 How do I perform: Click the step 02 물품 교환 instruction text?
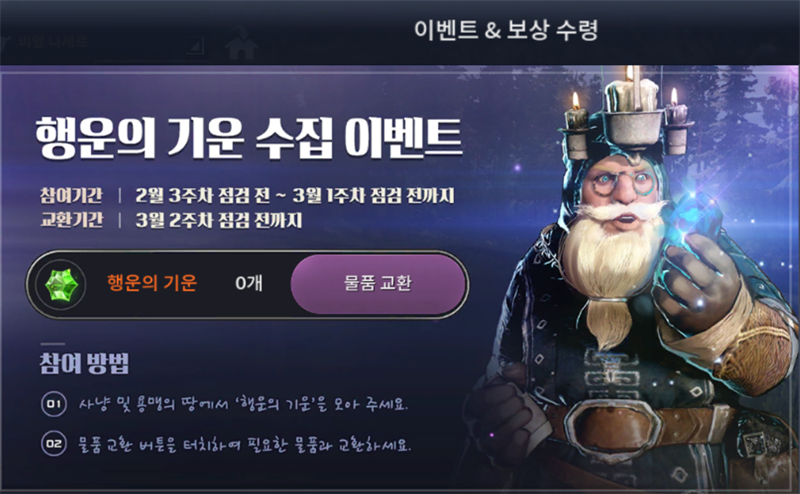[x=244, y=444]
